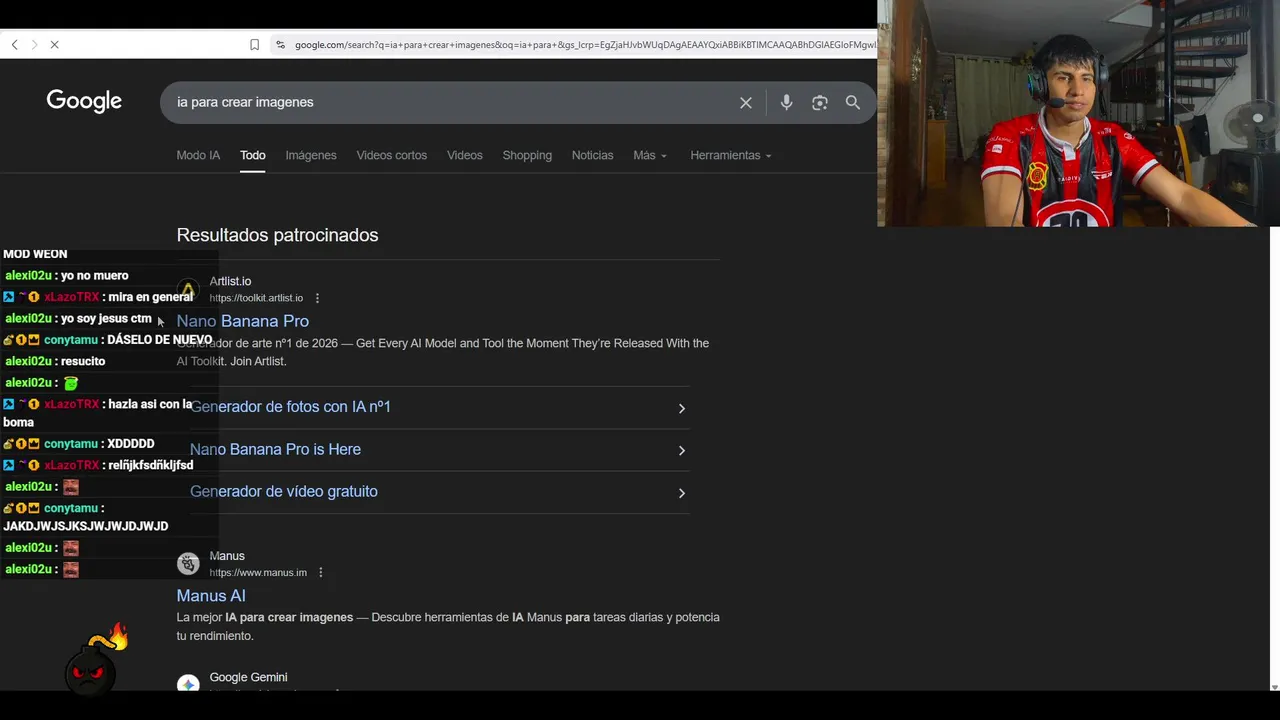Click the www.manus.im URL text

258,573
